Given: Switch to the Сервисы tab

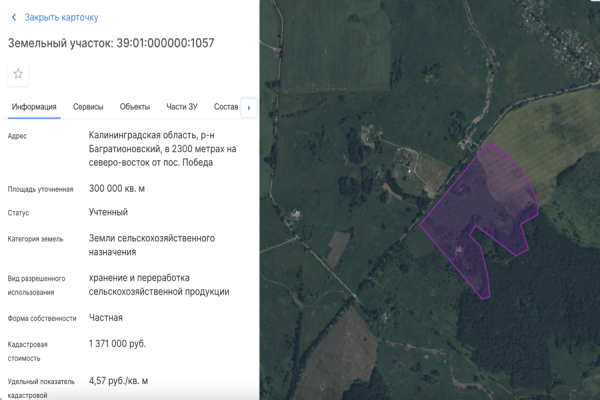Looking at the screenshot, I should pos(88,107).
